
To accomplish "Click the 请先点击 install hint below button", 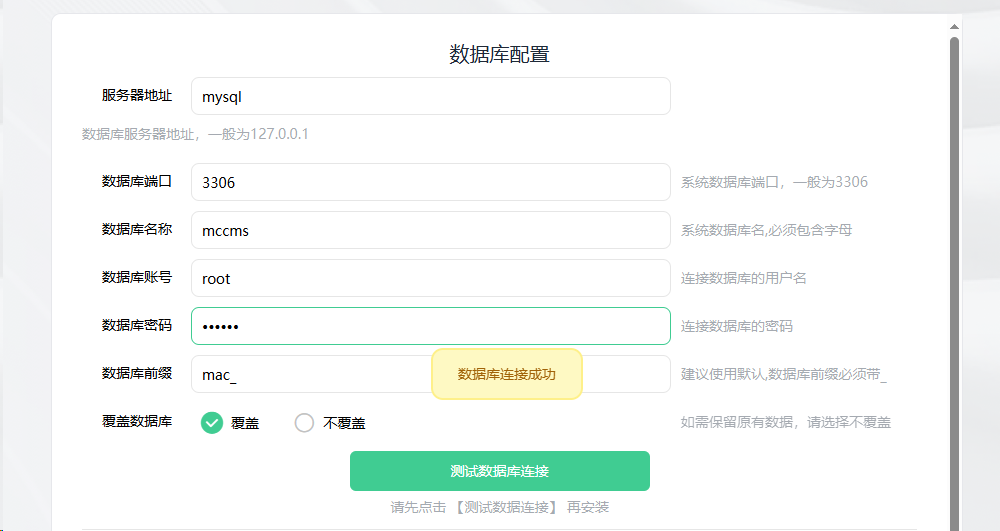I will tap(499, 507).
